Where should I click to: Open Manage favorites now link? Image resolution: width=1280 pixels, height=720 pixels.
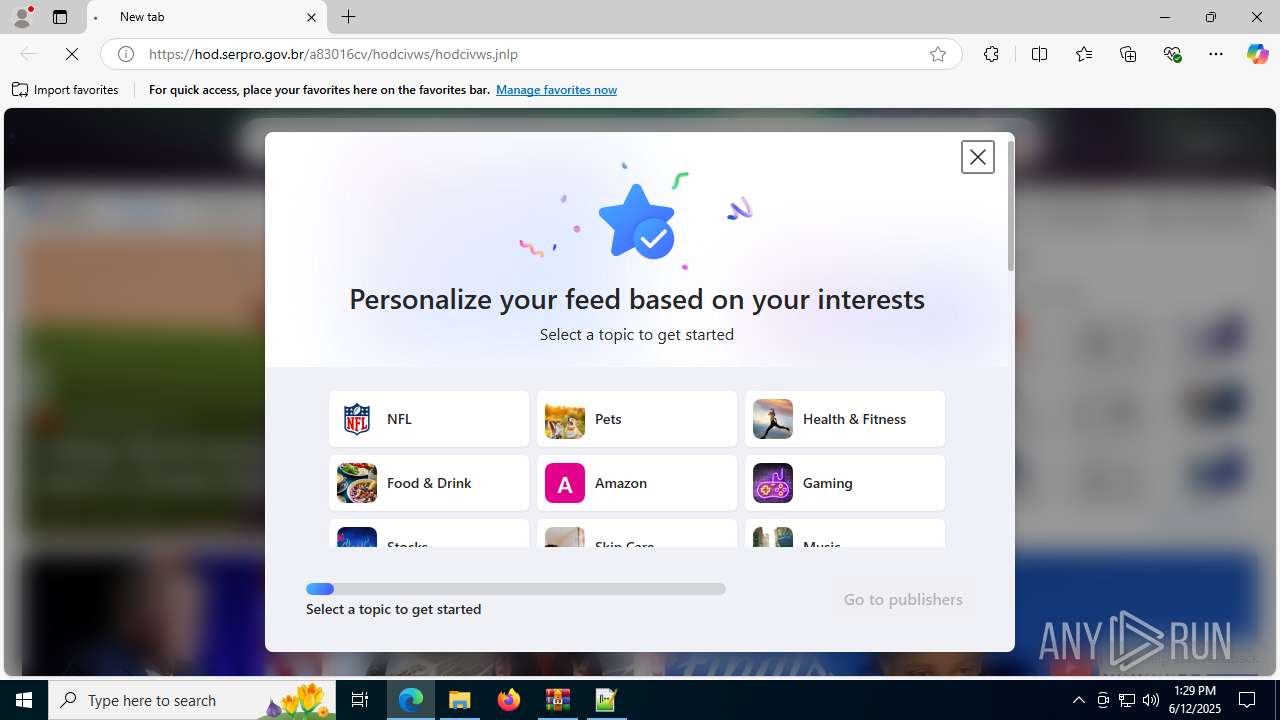(556, 90)
